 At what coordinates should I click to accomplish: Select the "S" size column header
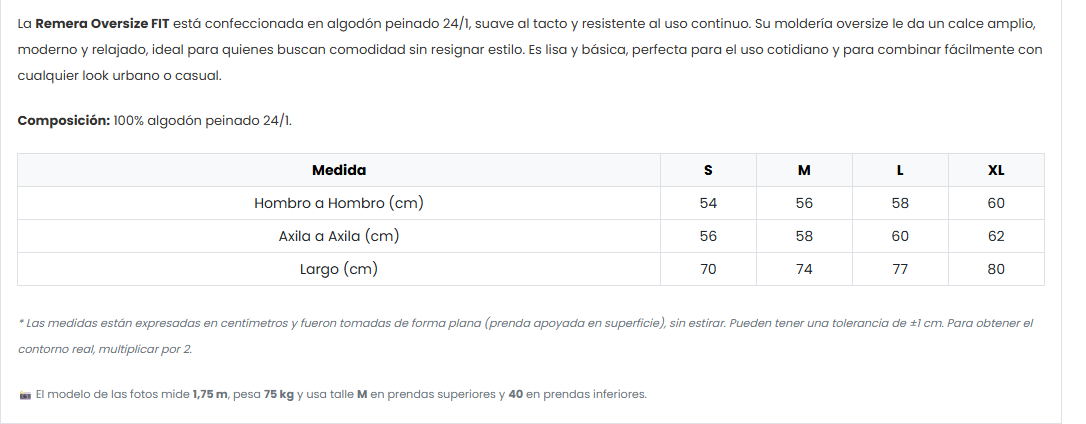pos(708,170)
